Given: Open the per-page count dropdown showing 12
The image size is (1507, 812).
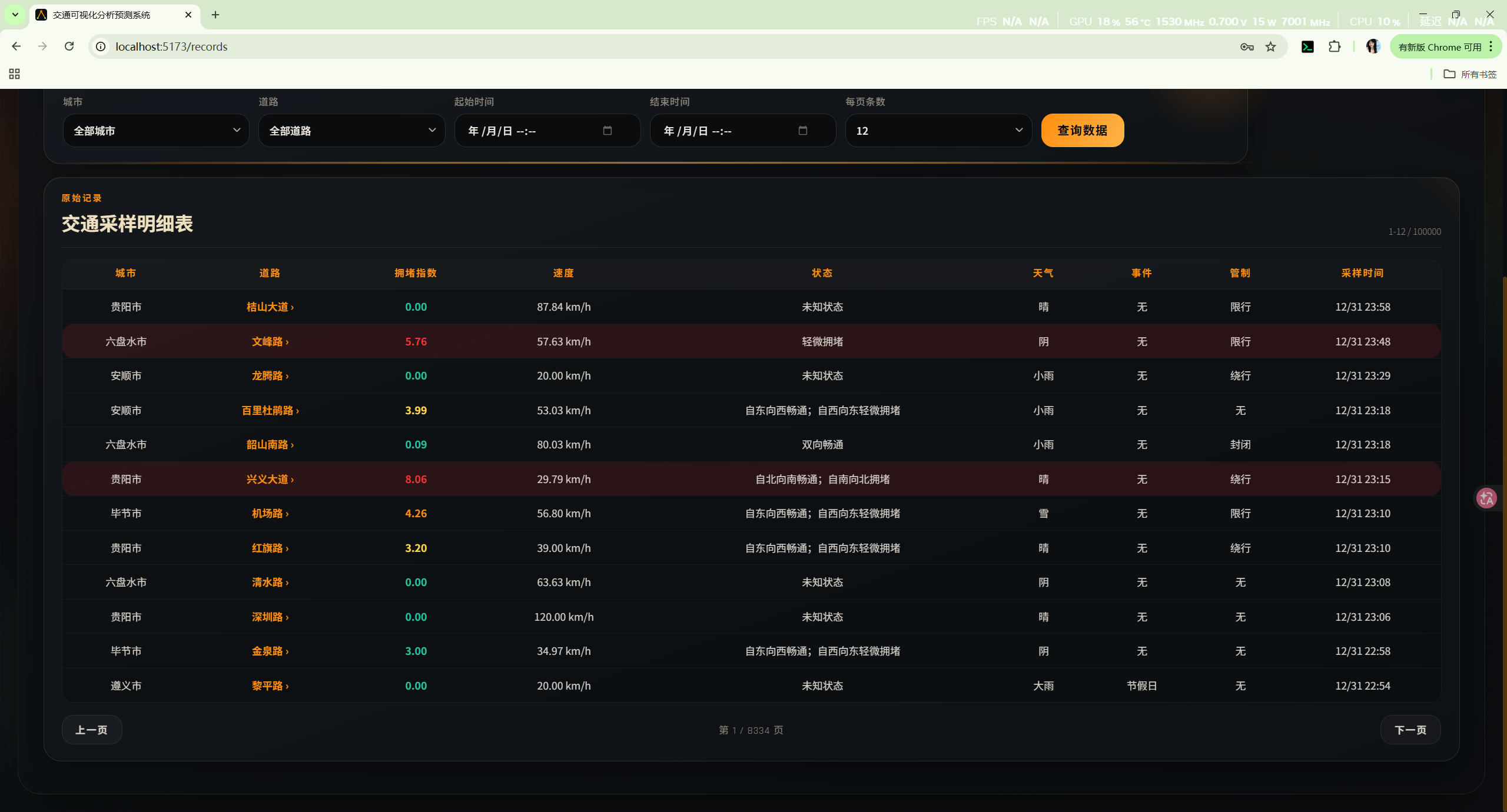Looking at the screenshot, I should click(938, 131).
